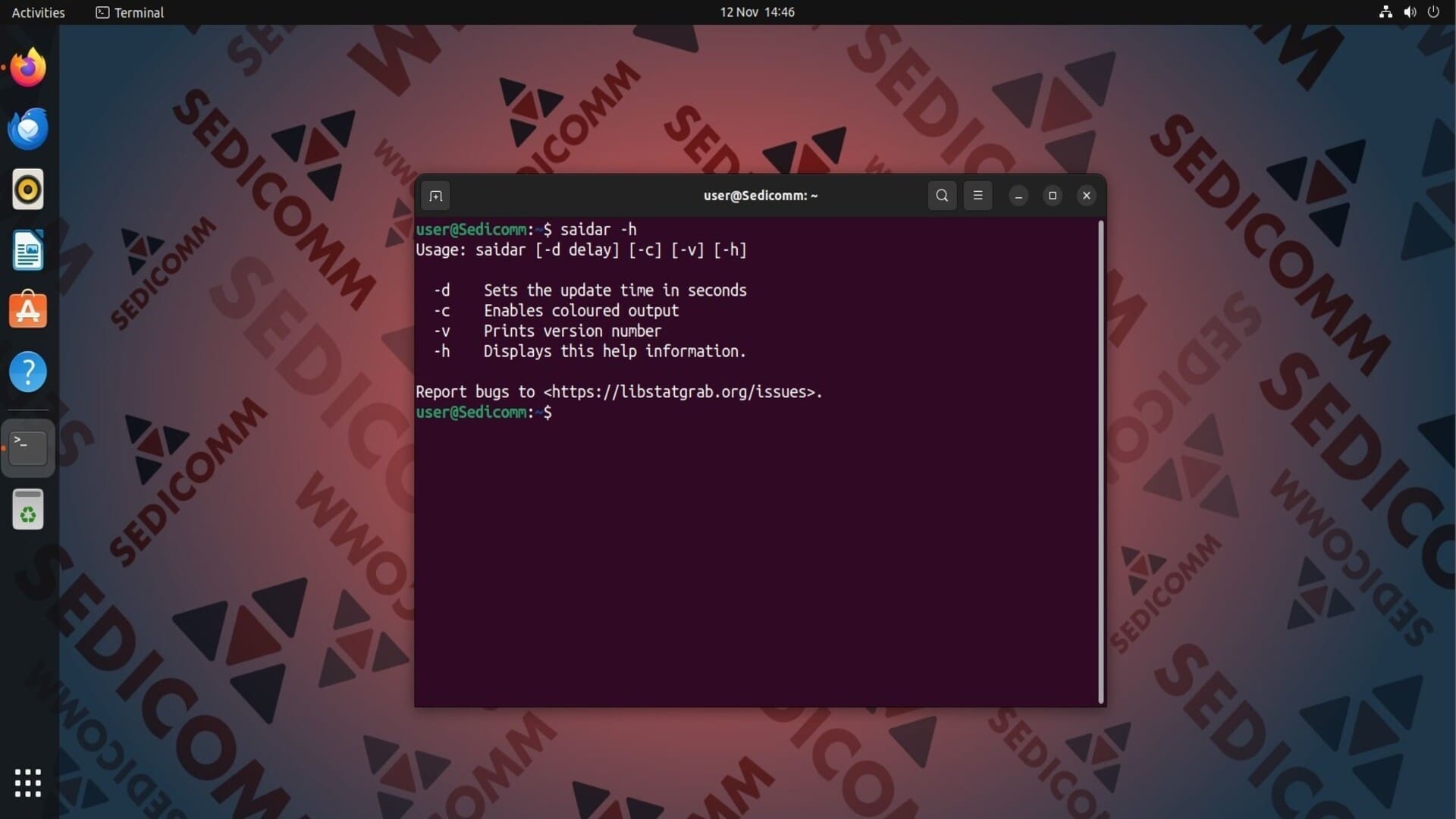Open Firefox from the dock
Viewport: 1456px width, 819px height.
[28, 67]
